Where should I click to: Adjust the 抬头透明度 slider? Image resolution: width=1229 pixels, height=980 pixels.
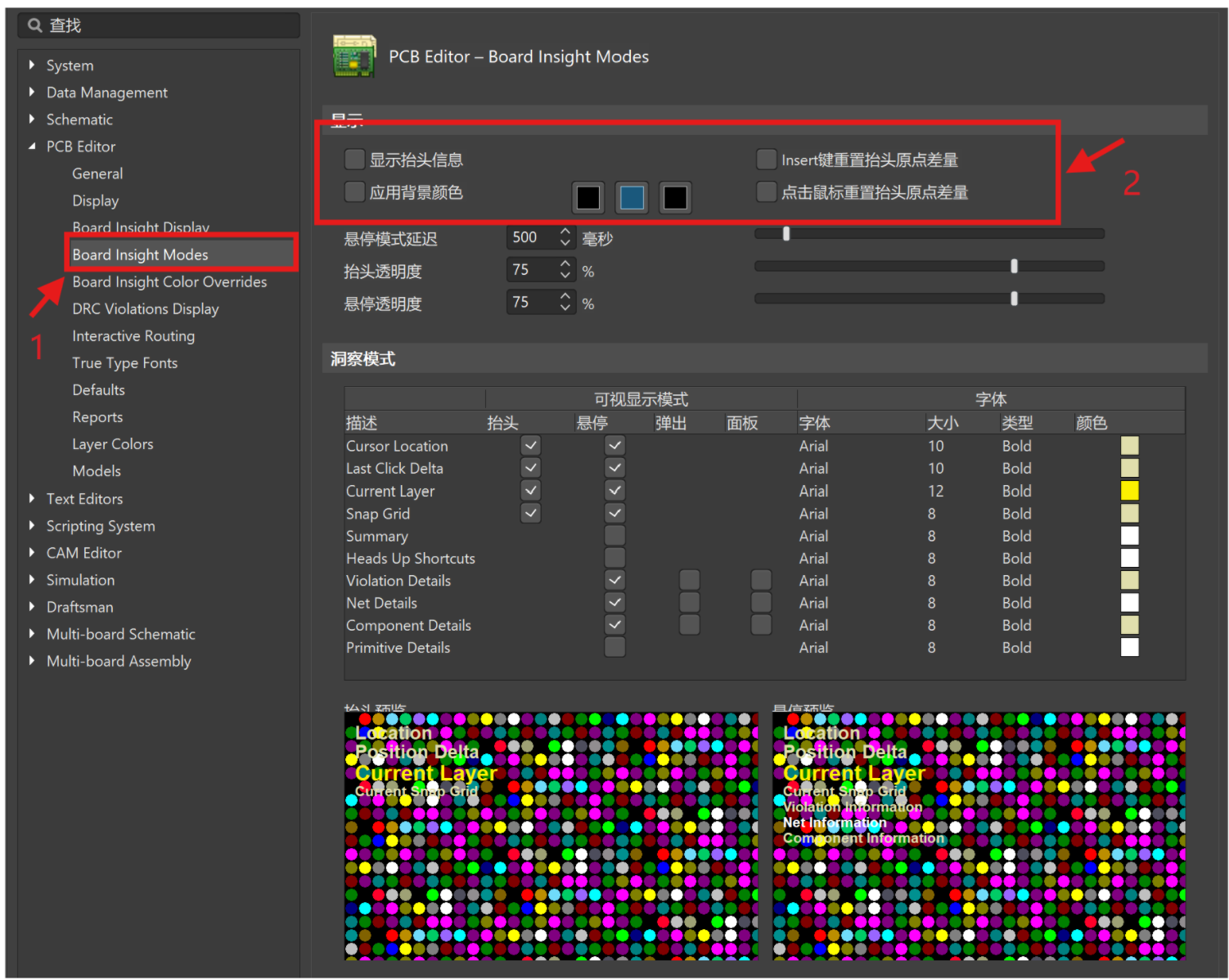click(x=1013, y=266)
